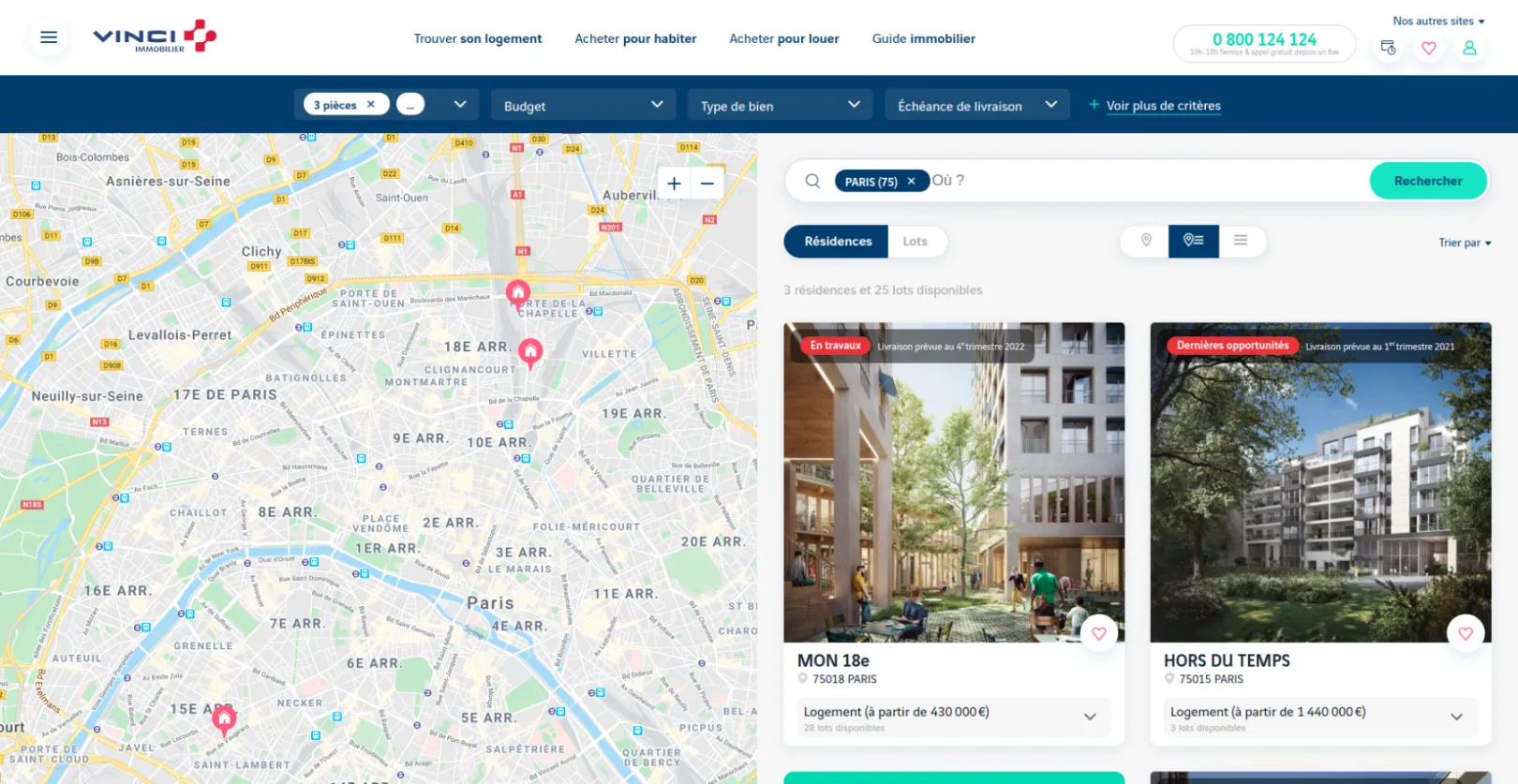Expand MON 18e Logement price details
This screenshot has width=1518, height=784.
954,717
